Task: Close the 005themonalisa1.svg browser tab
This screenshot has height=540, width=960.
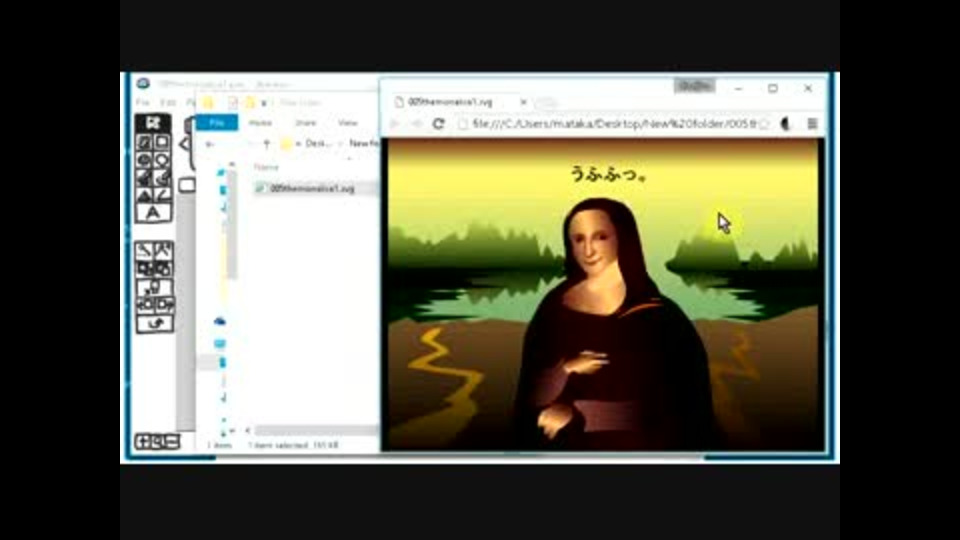Action: coord(523,102)
